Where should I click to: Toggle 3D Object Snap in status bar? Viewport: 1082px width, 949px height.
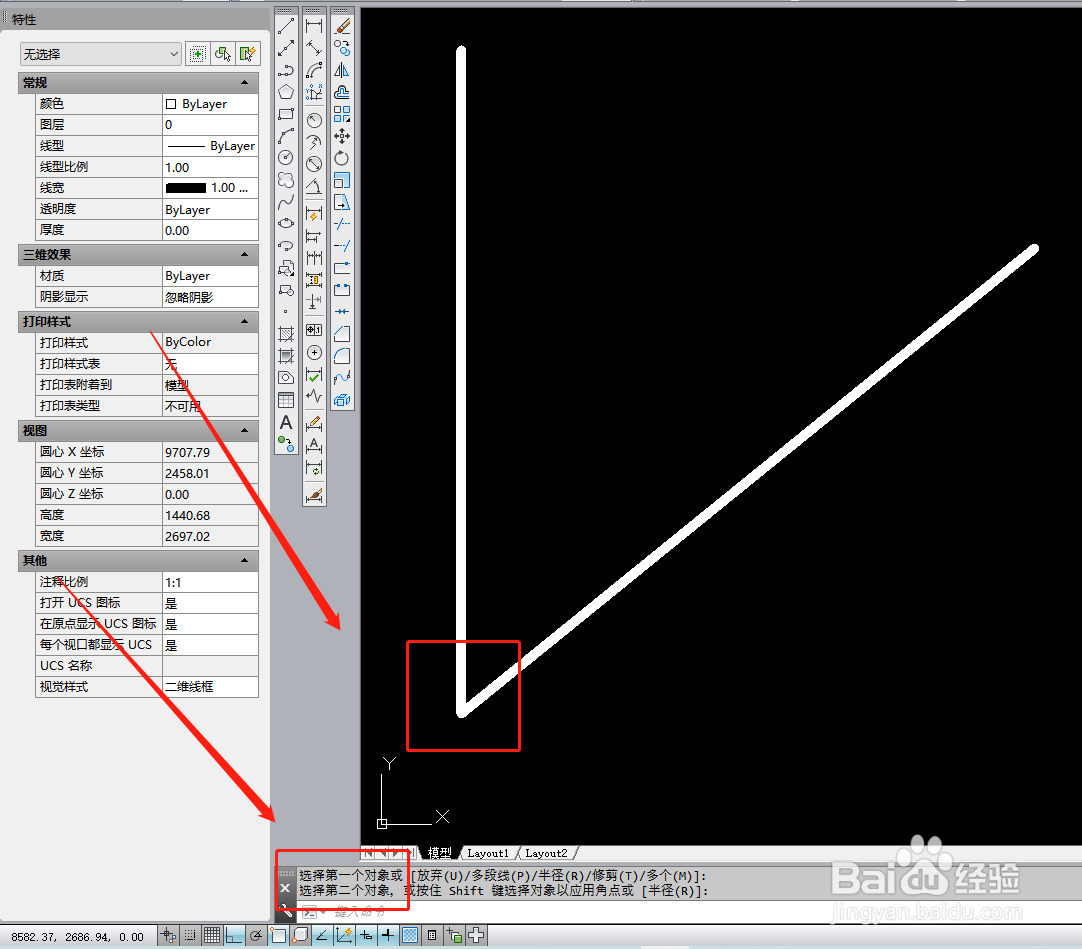(x=300, y=935)
